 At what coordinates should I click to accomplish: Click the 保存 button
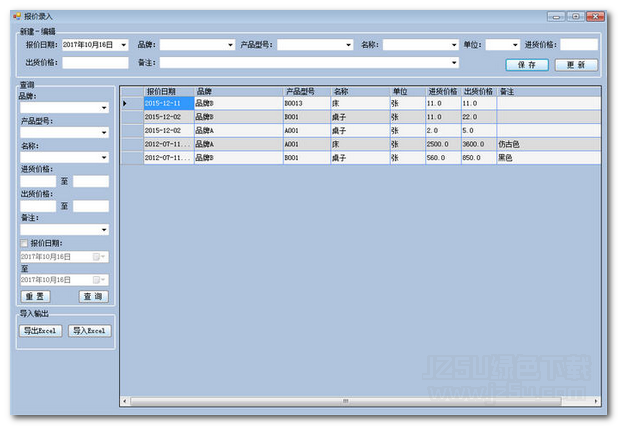(x=527, y=65)
